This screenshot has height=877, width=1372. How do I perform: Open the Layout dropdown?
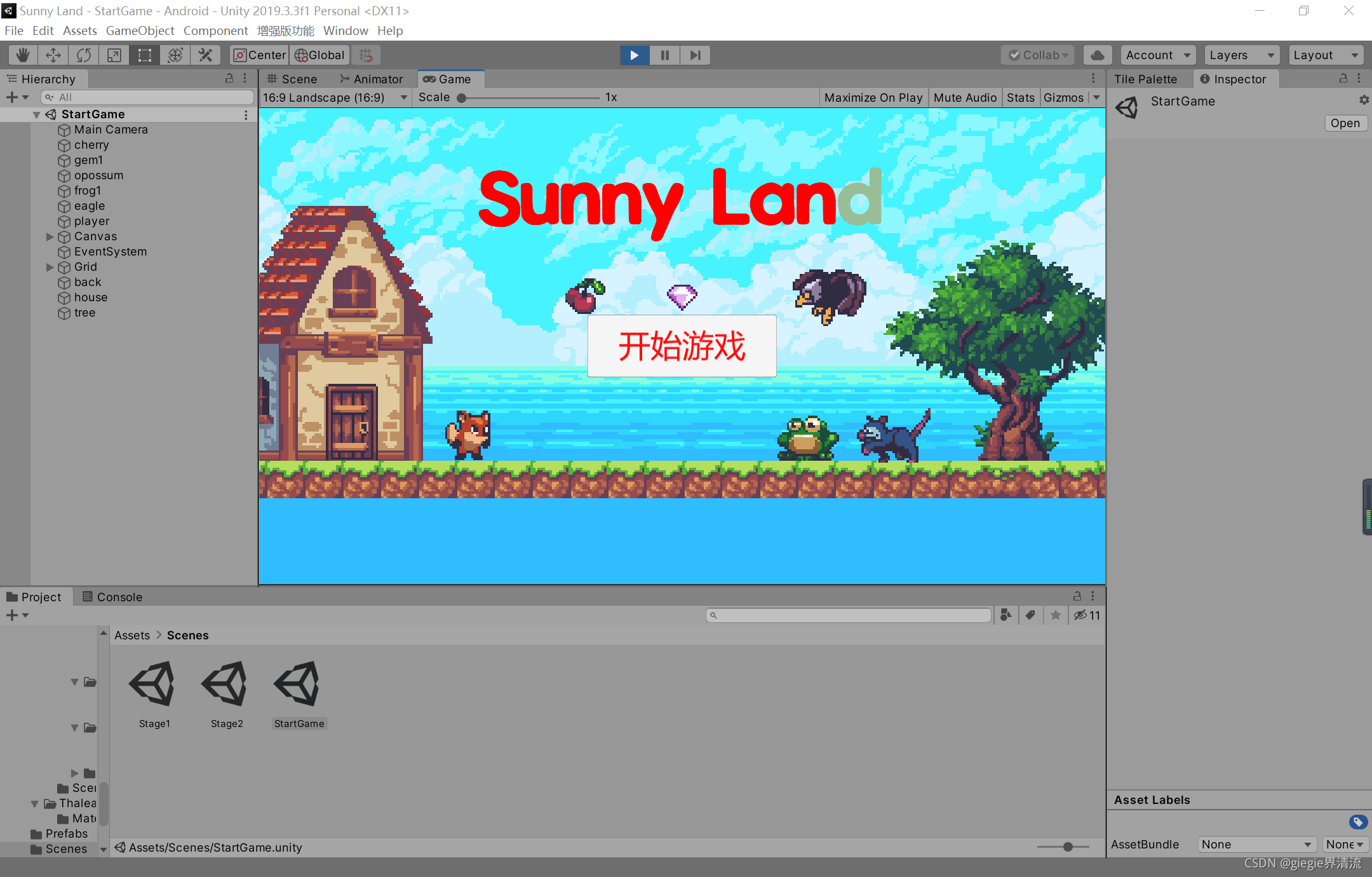tap(1326, 55)
